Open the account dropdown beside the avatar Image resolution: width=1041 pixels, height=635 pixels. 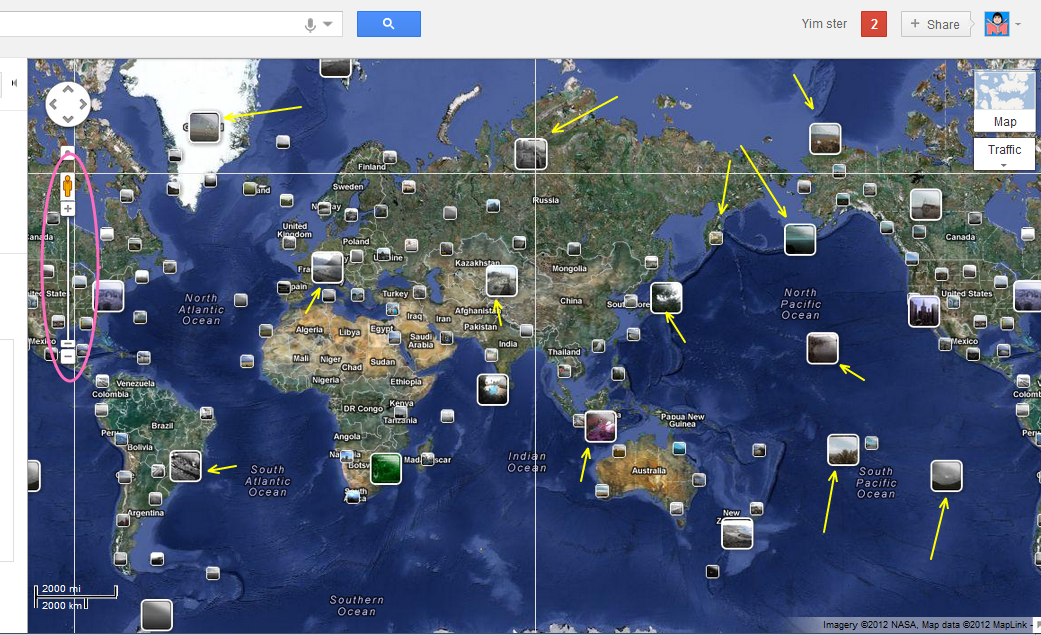1017,26
